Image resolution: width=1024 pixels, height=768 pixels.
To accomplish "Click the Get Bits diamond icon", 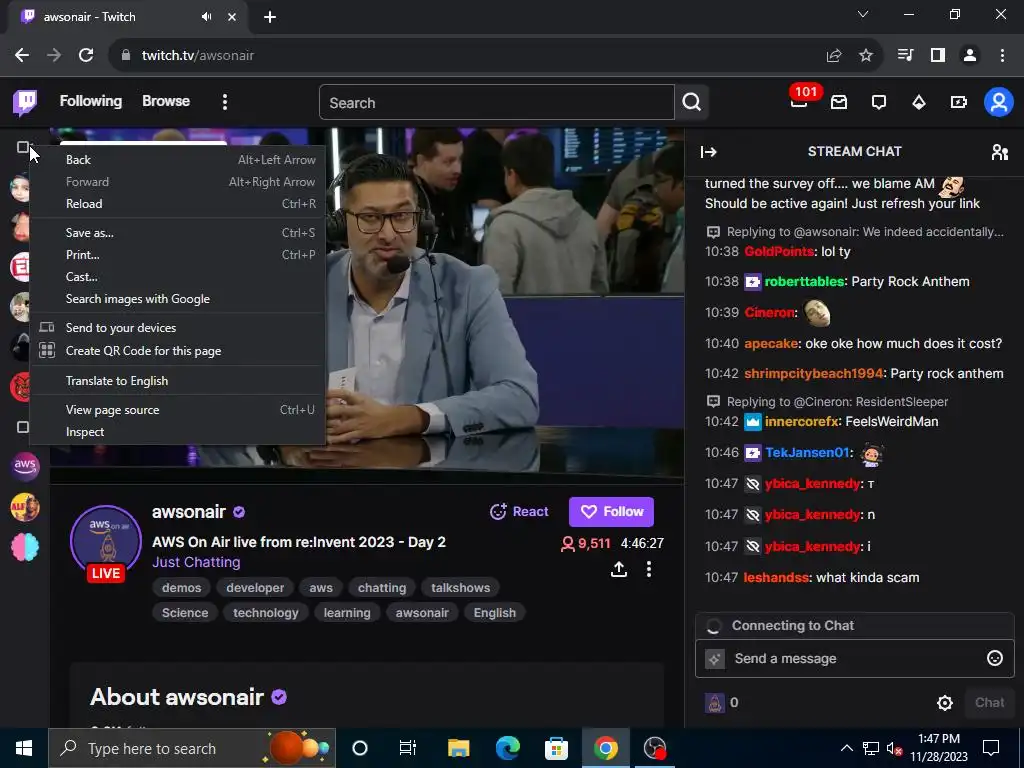I will 919,102.
